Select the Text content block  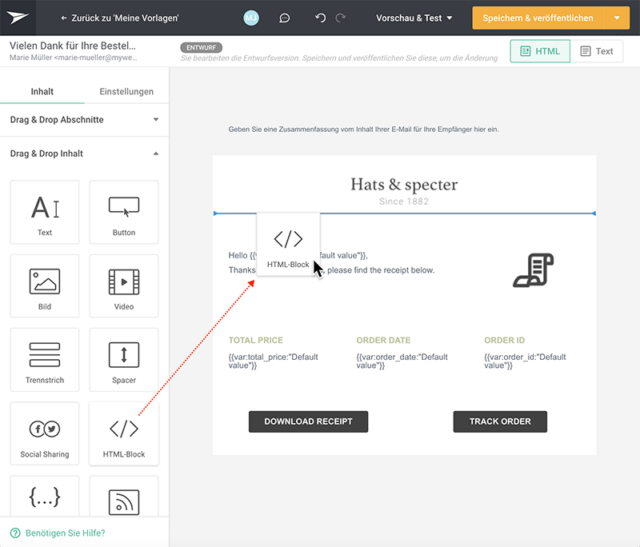coord(44,212)
